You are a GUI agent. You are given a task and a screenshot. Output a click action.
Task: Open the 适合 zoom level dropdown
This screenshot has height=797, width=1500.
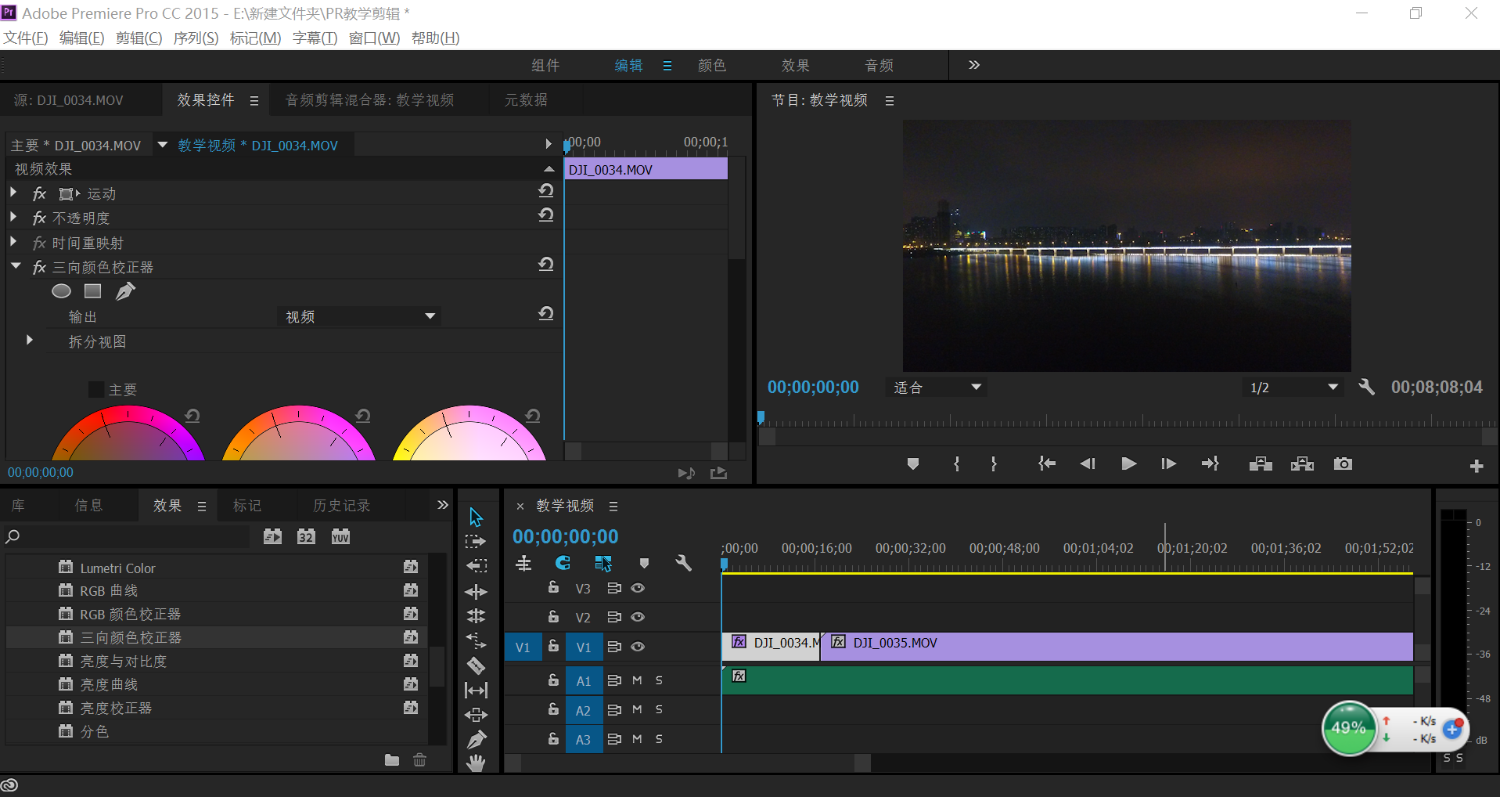click(937, 387)
